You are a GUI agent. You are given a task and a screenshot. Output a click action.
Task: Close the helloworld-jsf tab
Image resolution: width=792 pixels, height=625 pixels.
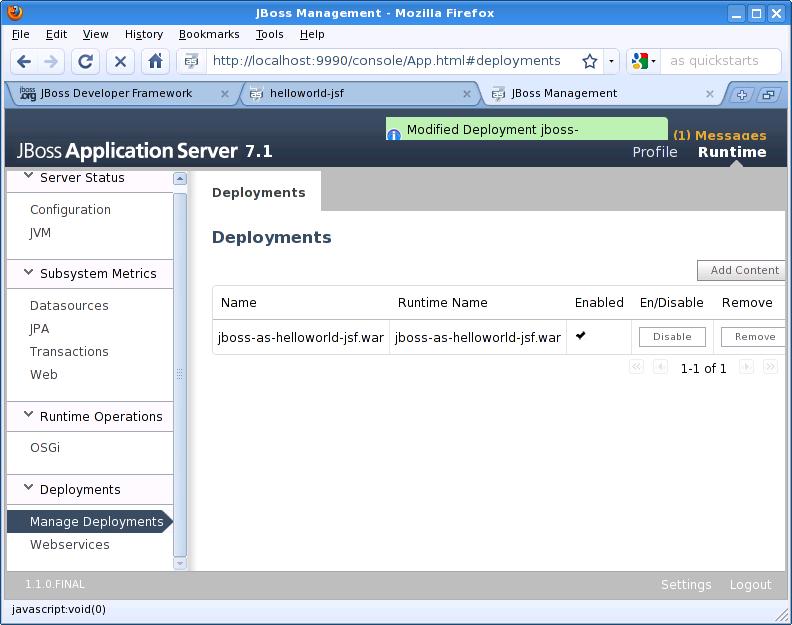(x=467, y=94)
